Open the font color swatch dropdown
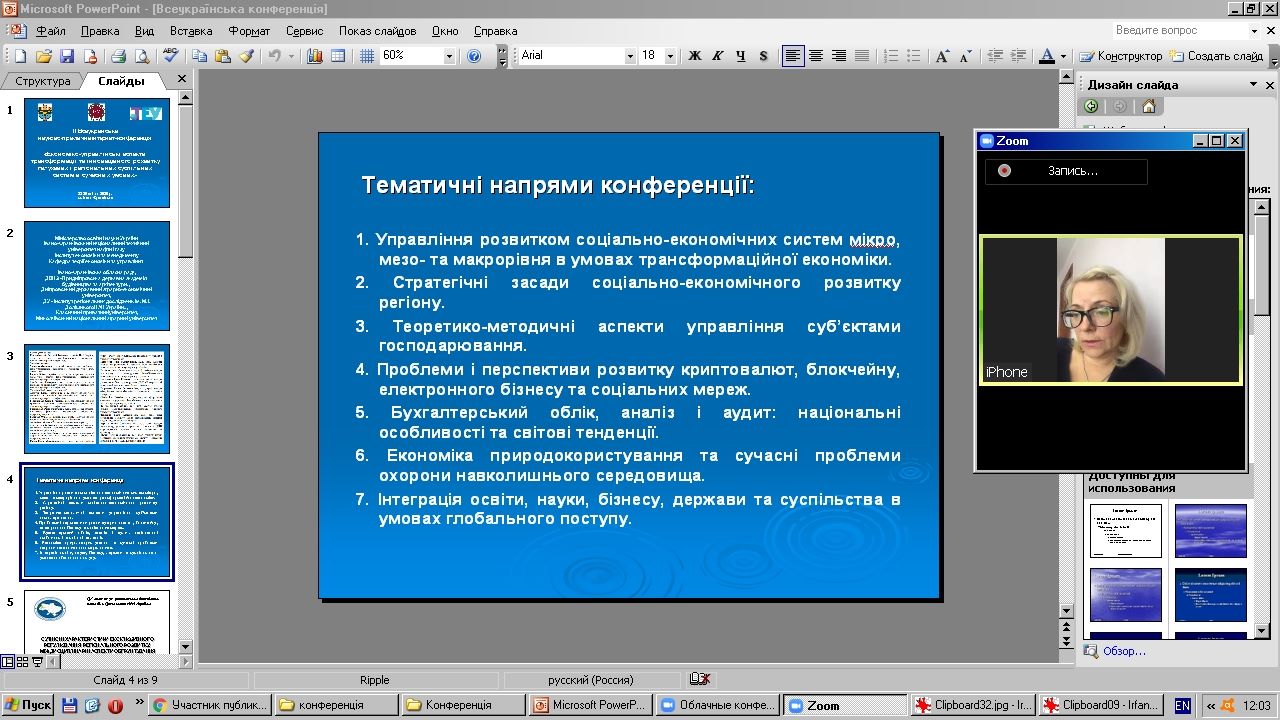This screenshot has width=1280, height=720. click(1063, 56)
